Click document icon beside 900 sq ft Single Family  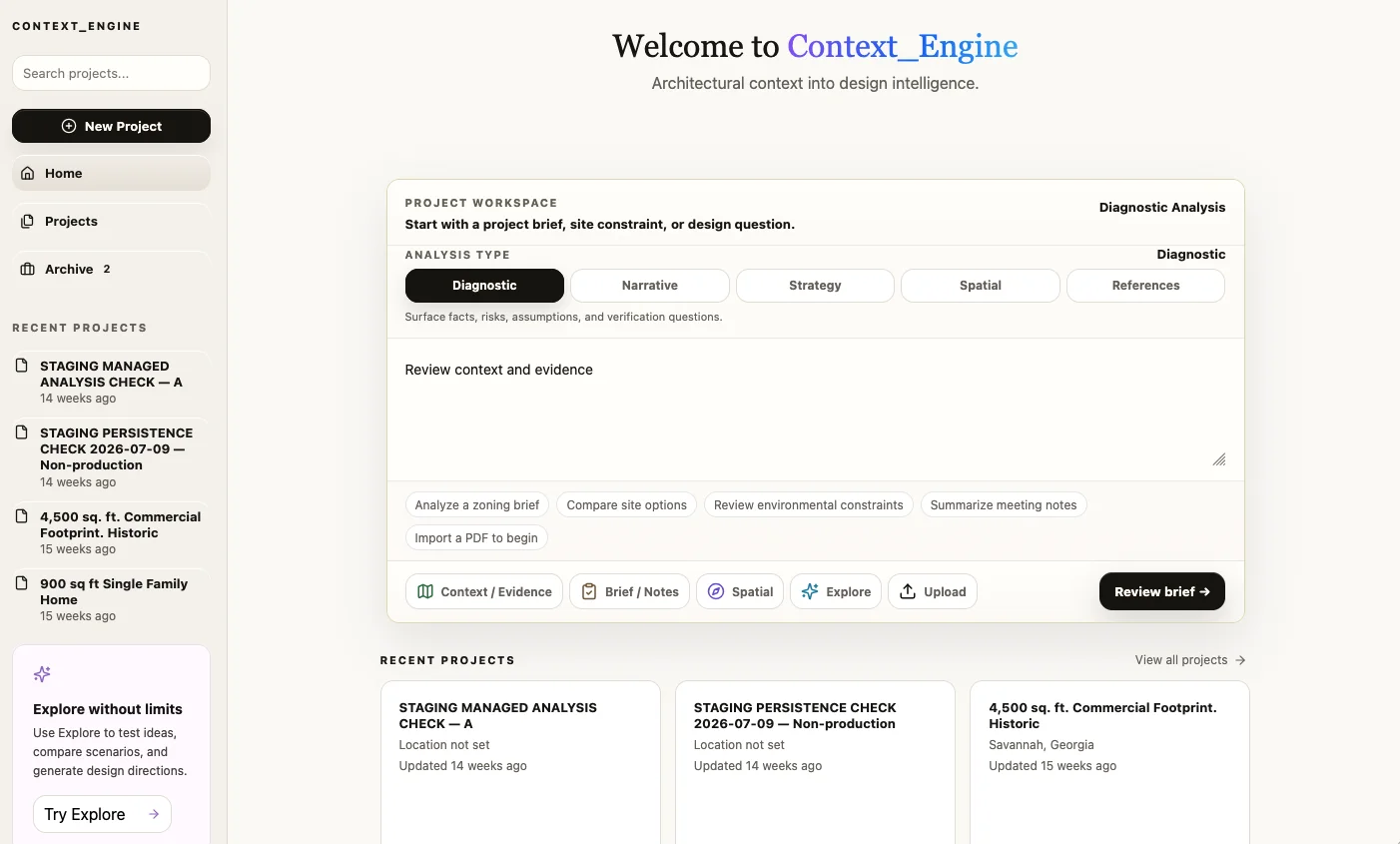[x=22, y=583]
